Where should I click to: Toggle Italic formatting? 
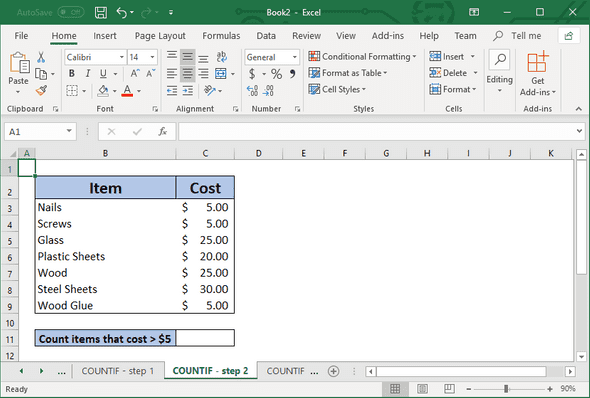tap(87, 73)
